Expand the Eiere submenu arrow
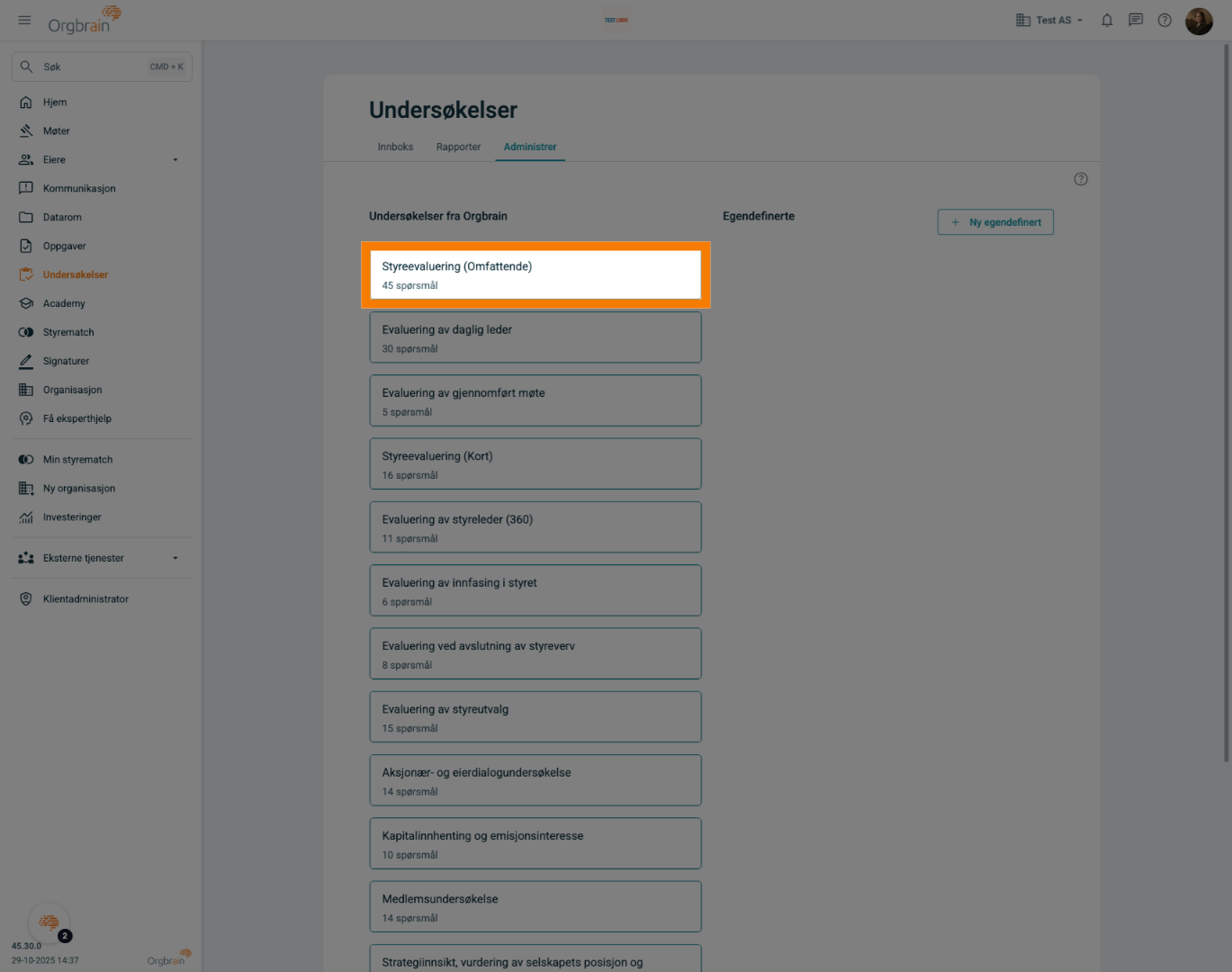The image size is (1232, 972). tap(175, 160)
